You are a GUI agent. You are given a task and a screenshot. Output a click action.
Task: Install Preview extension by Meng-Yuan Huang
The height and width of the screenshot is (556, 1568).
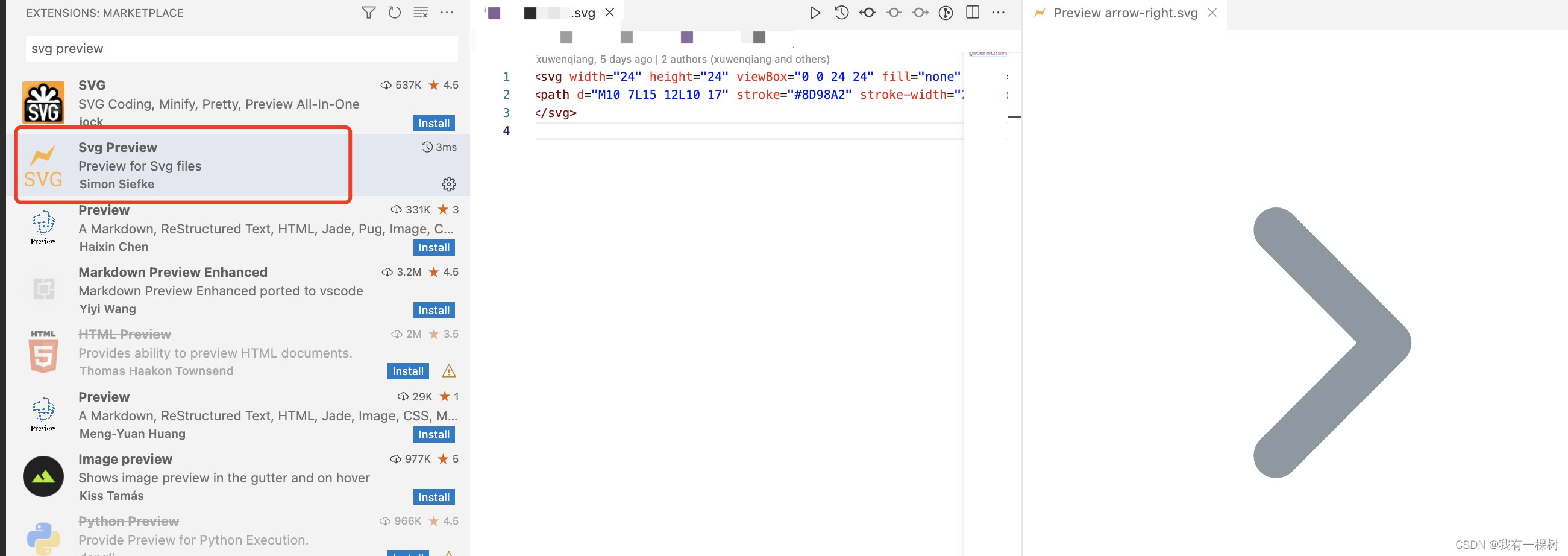pos(434,435)
